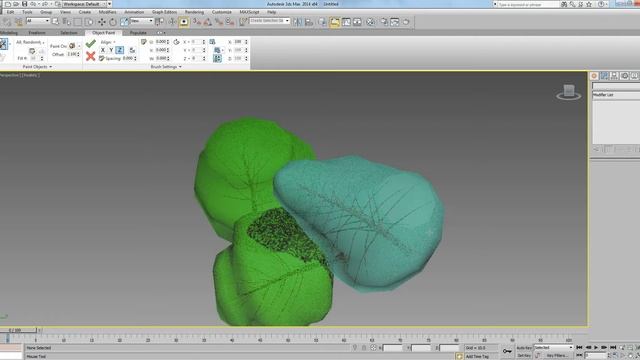Select the Select and Move tool

coord(102,22)
